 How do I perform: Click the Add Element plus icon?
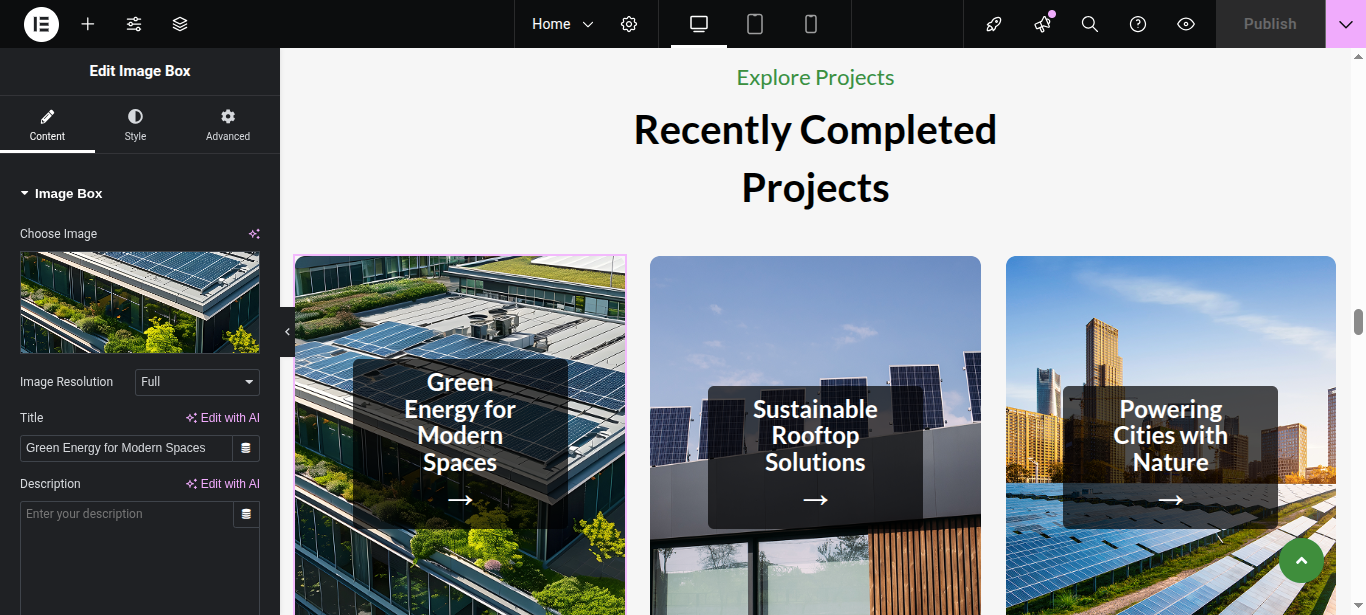tap(88, 24)
